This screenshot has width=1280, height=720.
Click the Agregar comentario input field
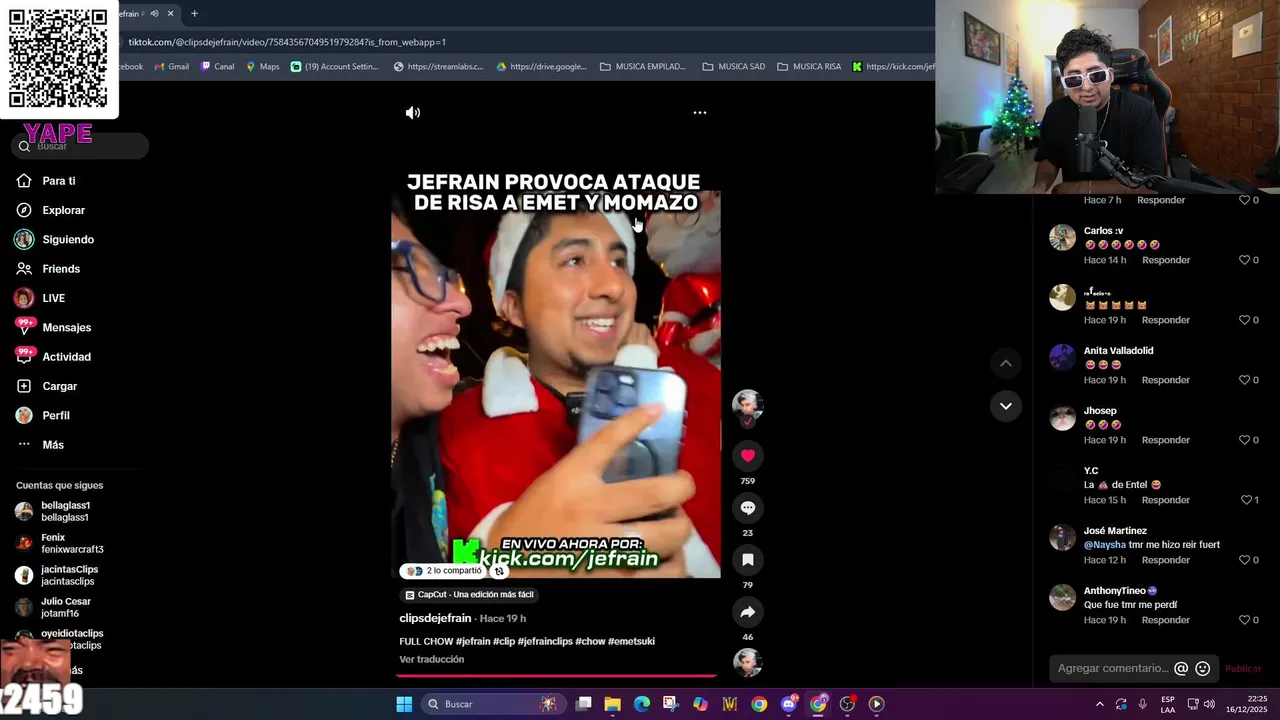coord(1112,668)
